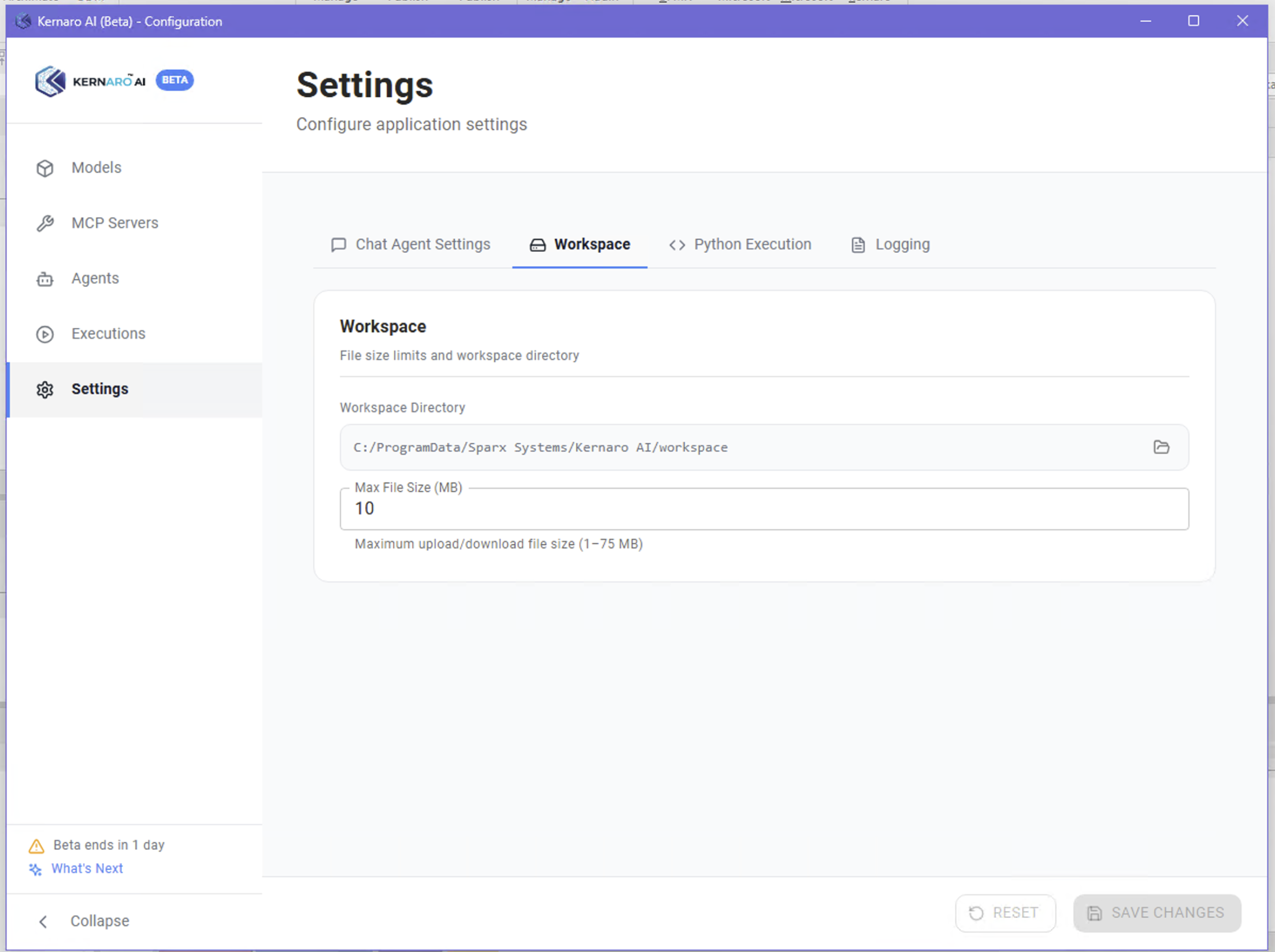Click the Workspace tab drive icon
1275x952 pixels.
(538, 245)
